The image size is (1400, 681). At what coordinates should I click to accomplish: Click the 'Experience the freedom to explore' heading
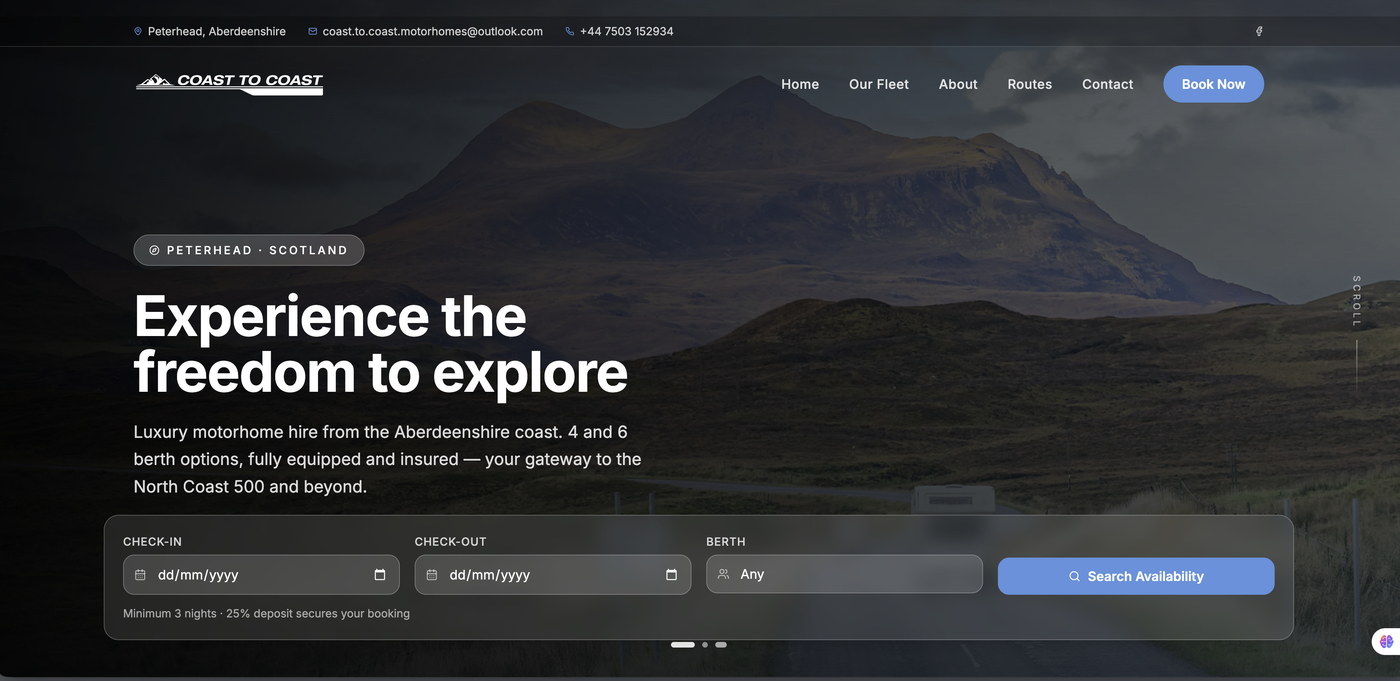point(381,344)
